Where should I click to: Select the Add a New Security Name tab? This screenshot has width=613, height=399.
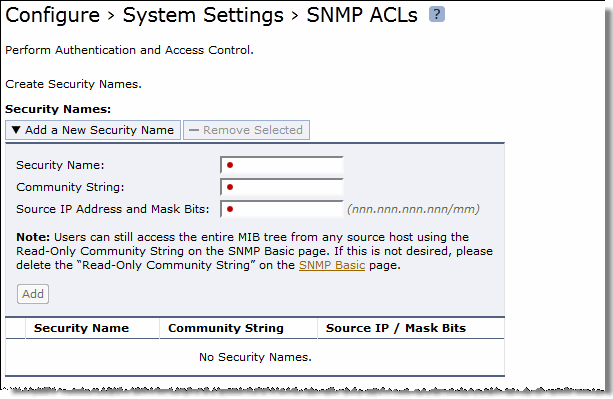[x=93, y=130]
